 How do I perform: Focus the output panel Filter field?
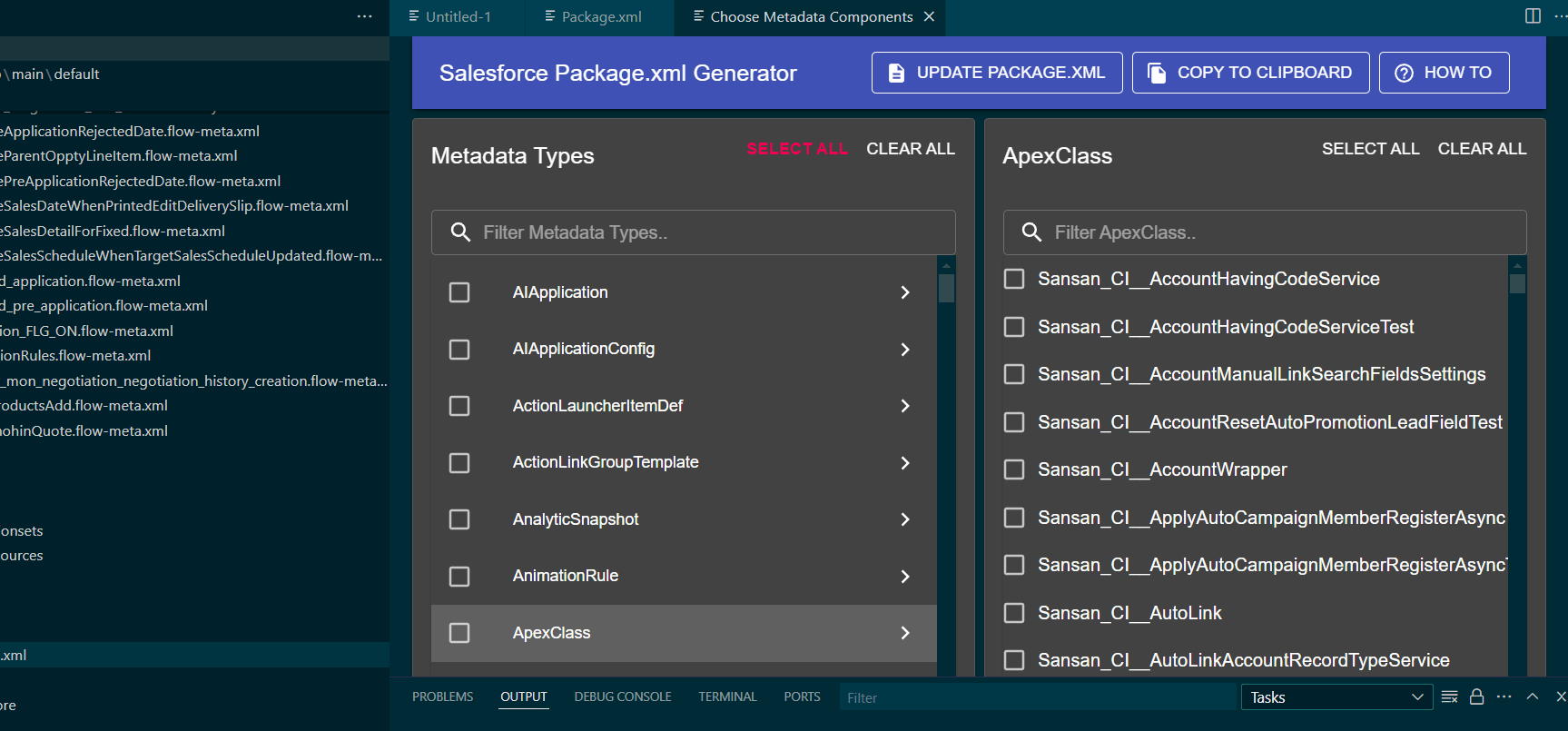1036,697
